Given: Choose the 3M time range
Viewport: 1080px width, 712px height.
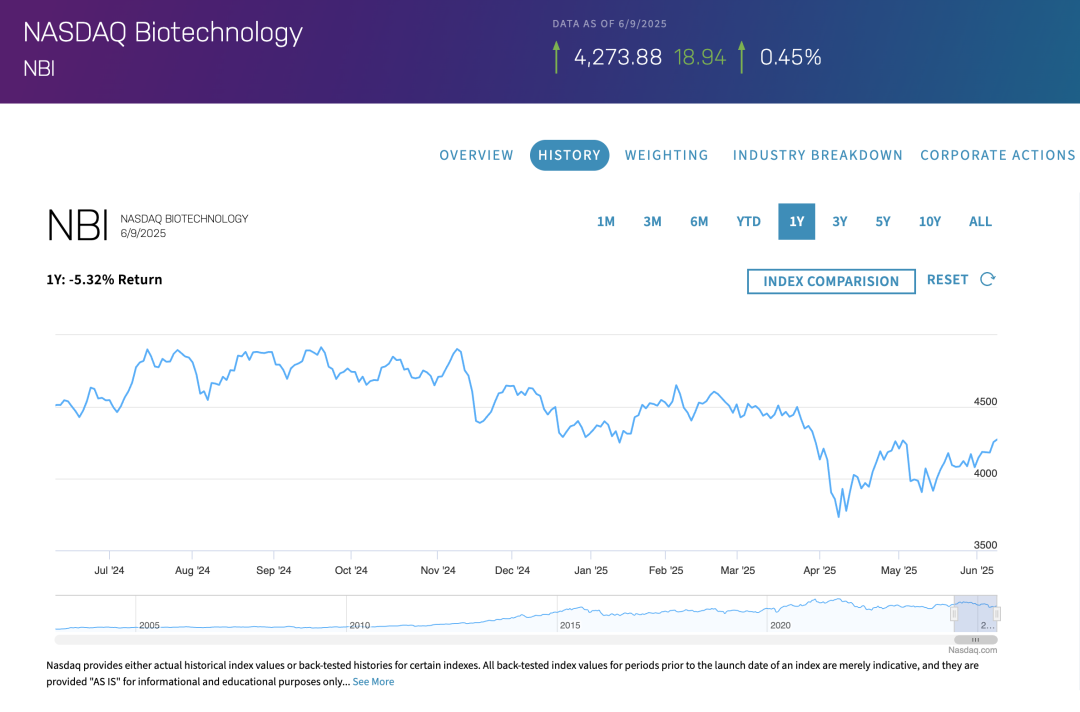Looking at the screenshot, I should coord(652,222).
